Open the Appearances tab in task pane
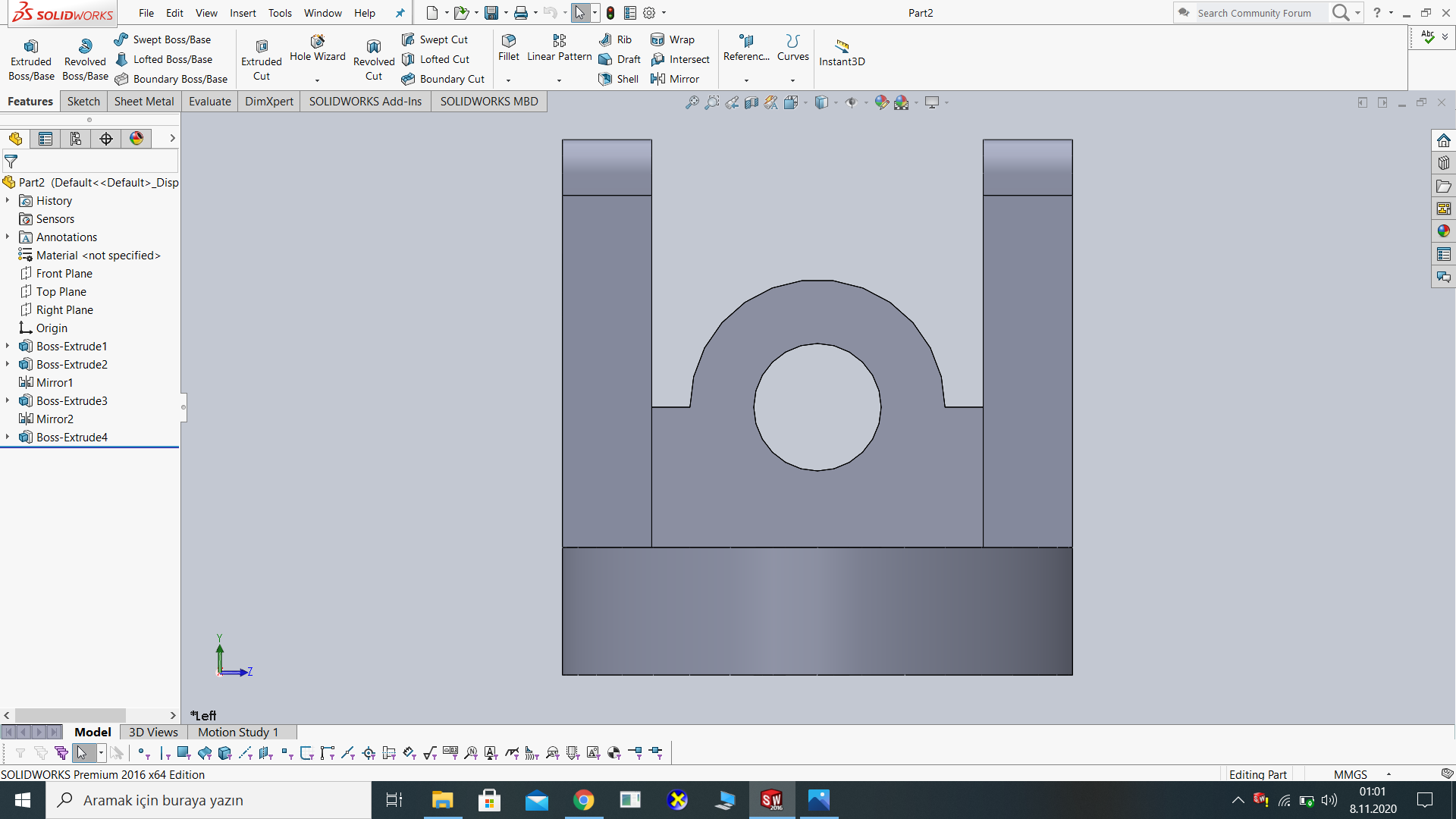 tap(1443, 231)
